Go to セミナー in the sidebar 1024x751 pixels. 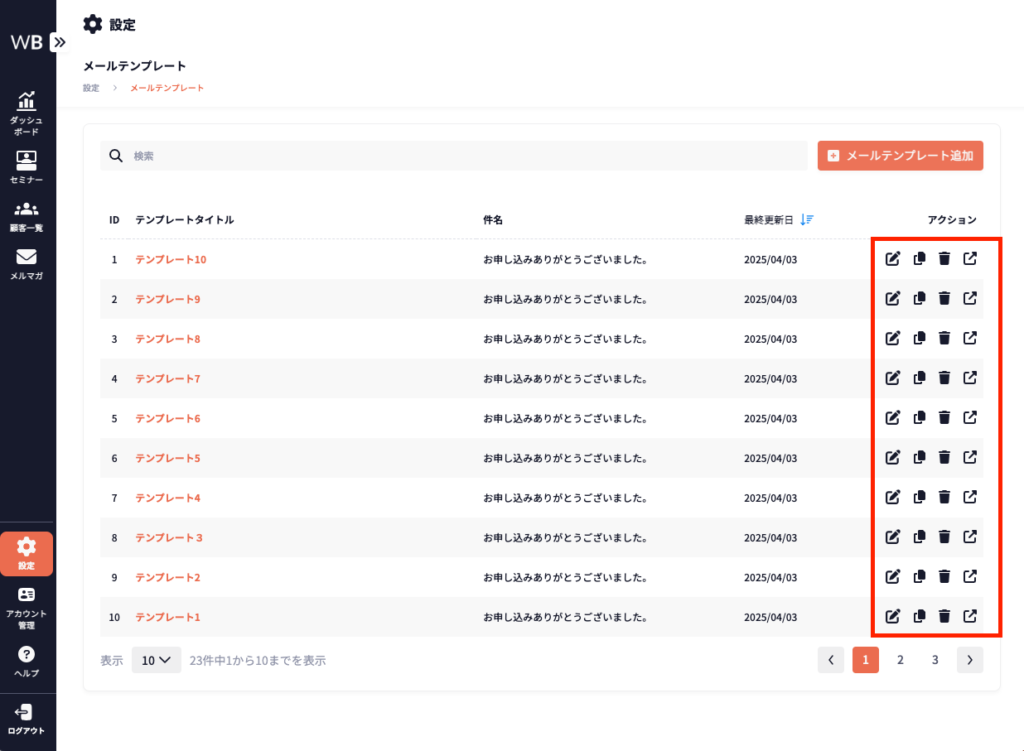tap(27, 167)
